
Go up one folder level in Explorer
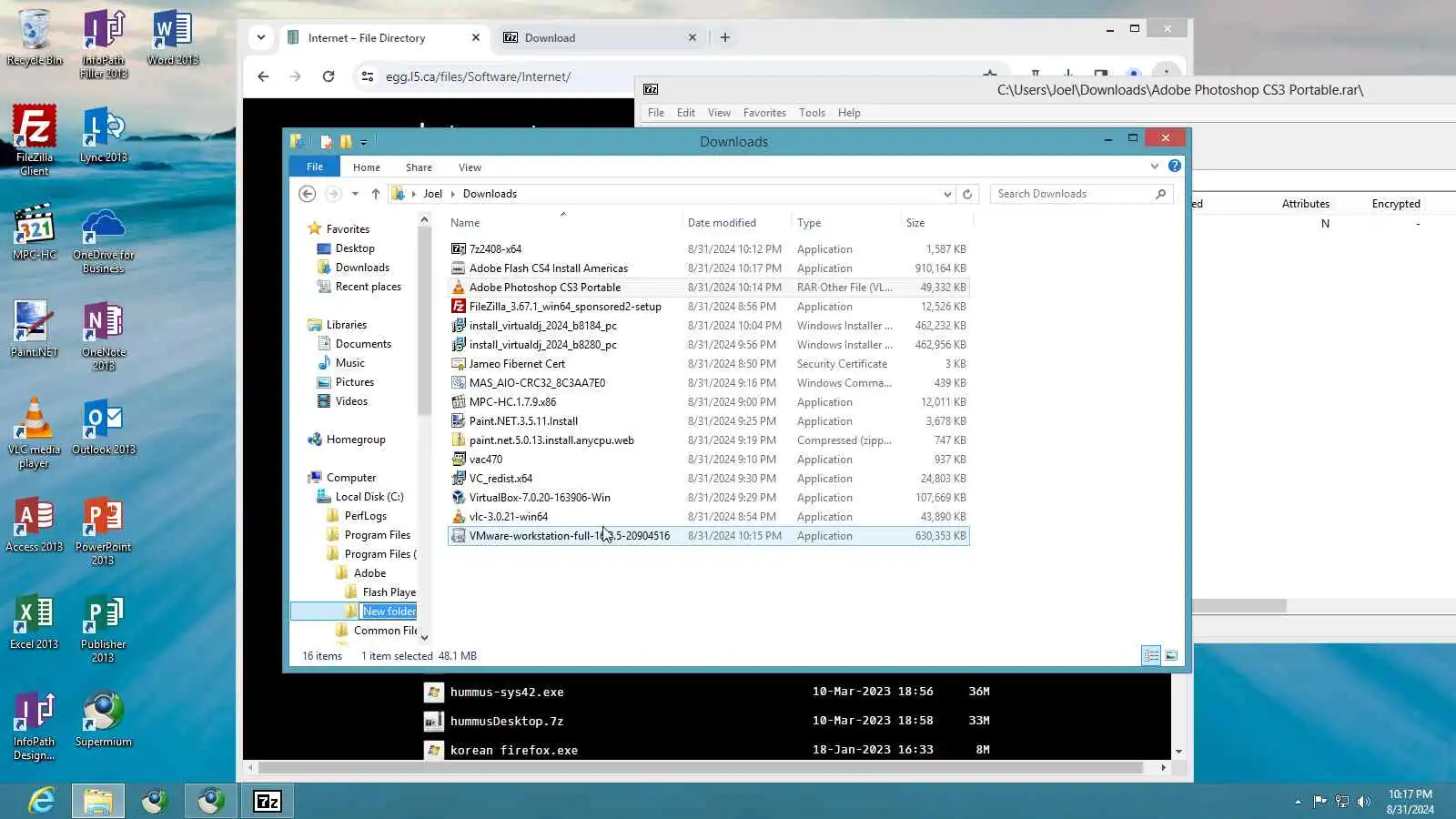375,194
